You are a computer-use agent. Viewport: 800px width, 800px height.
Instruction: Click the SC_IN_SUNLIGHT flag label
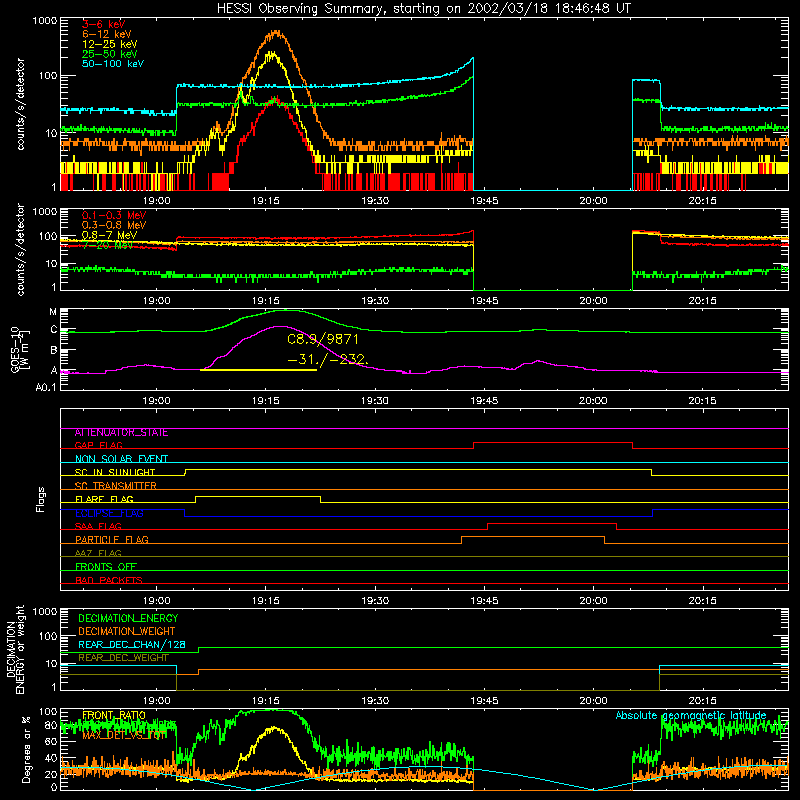[115, 472]
